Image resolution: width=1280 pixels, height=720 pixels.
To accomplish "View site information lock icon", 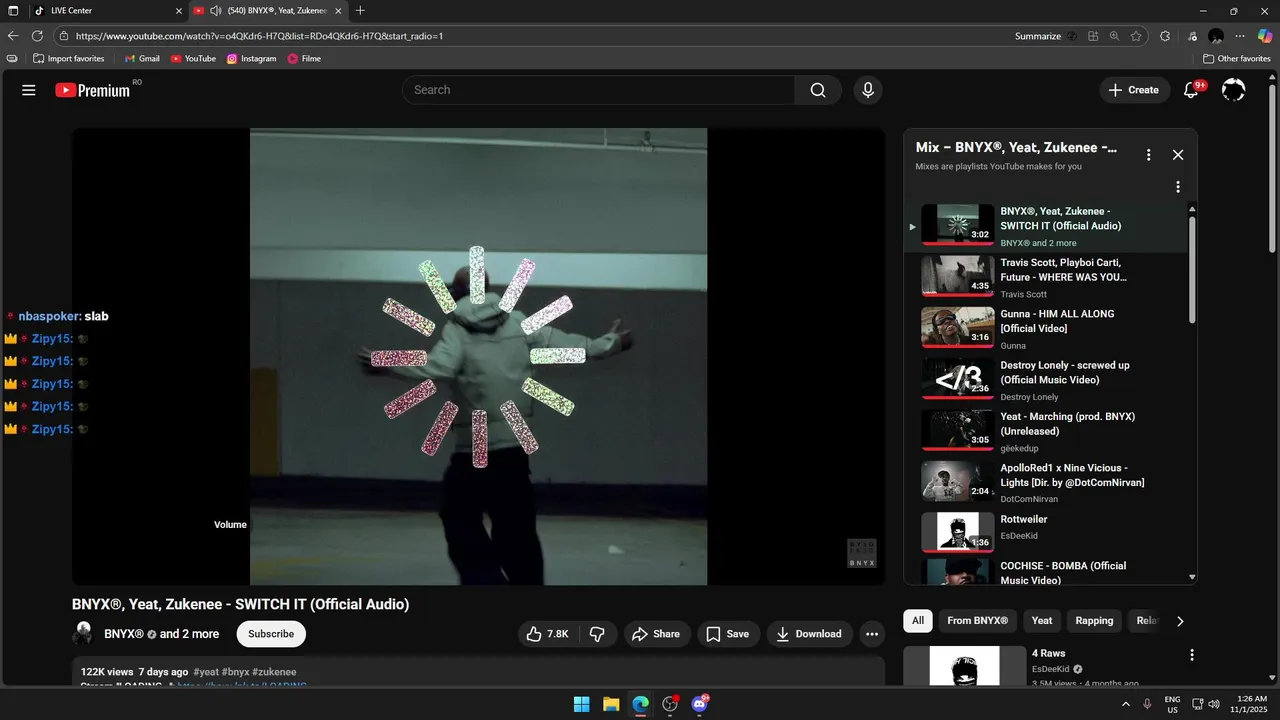I will click(64, 36).
